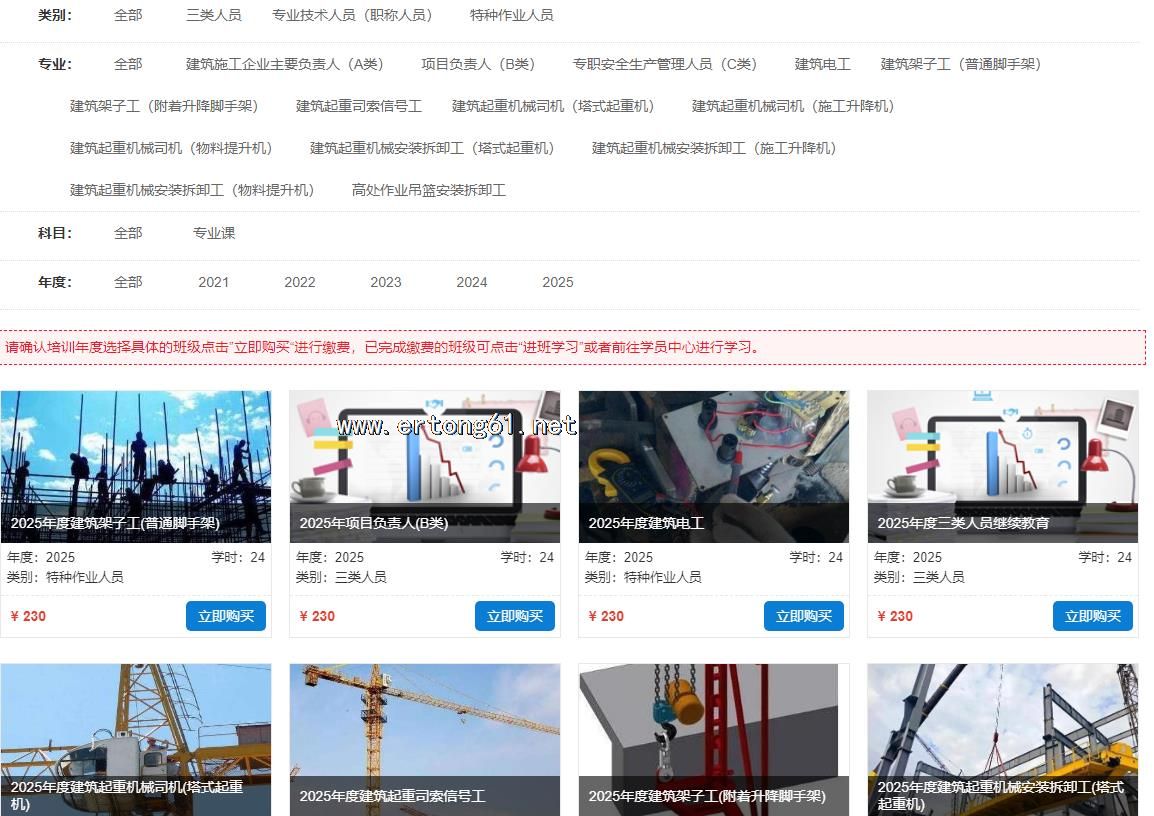Viewport: 1154px width, 816px height.
Task: Purchase the 2025年度建筑电工 course
Action: (803, 616)
